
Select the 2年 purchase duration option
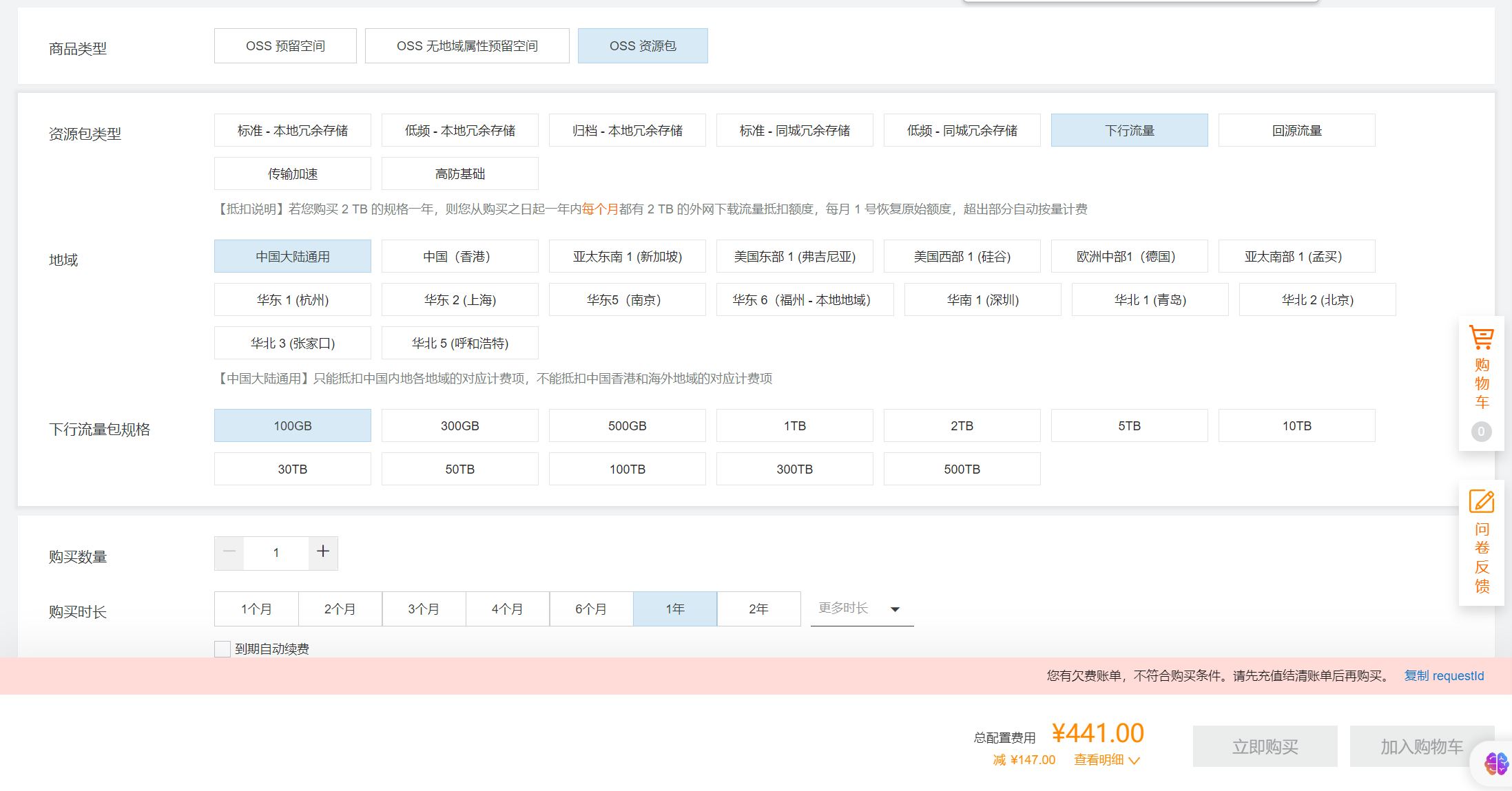coord(758,609)
